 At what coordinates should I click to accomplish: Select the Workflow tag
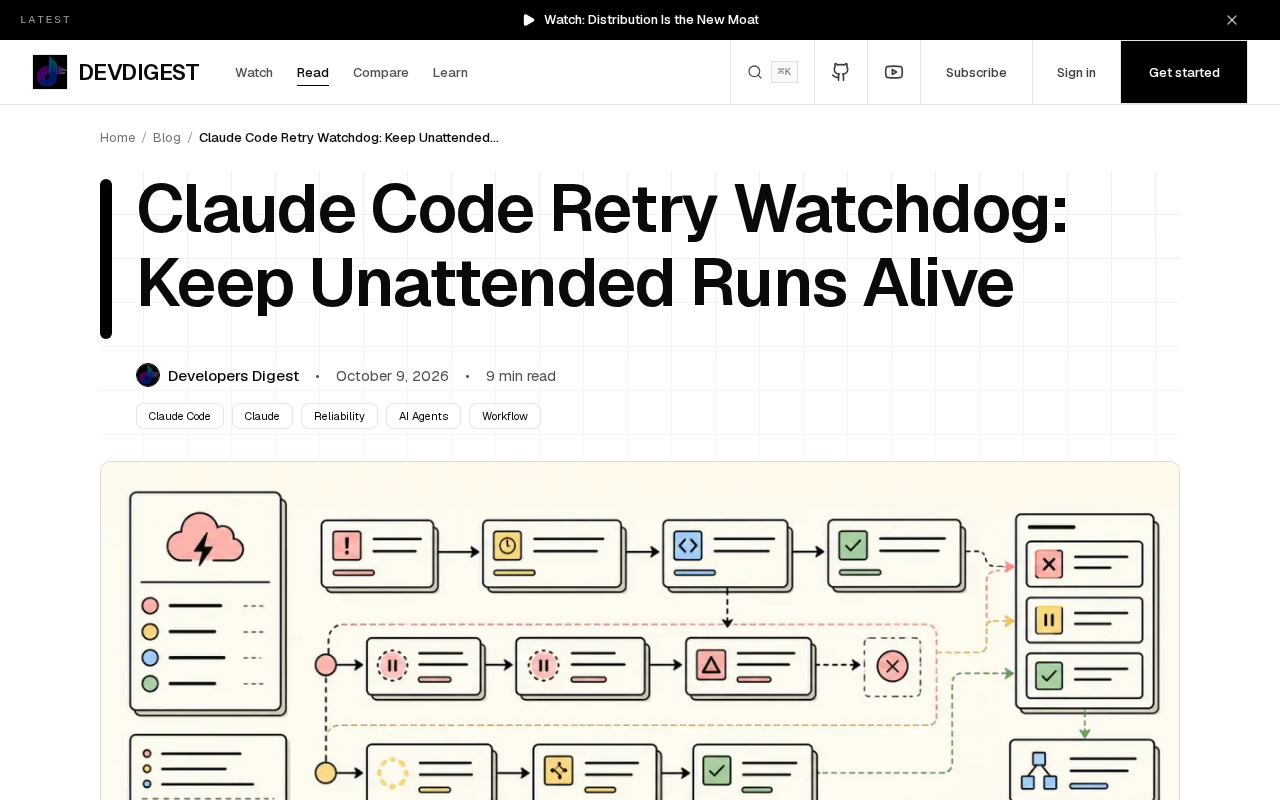(505, 416)
